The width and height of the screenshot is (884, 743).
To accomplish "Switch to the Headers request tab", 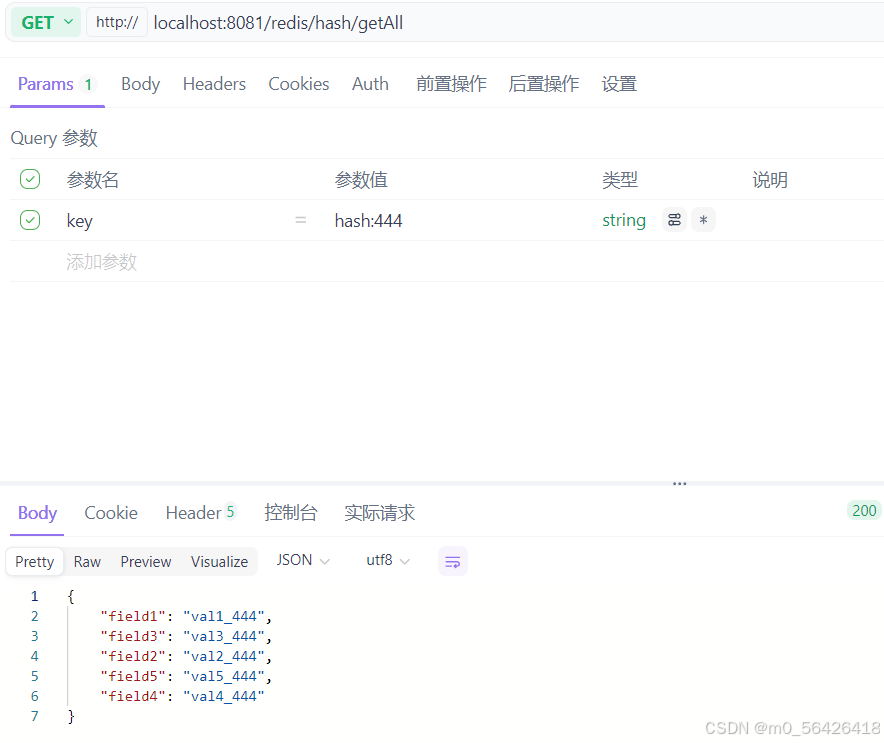I will 214,84.
